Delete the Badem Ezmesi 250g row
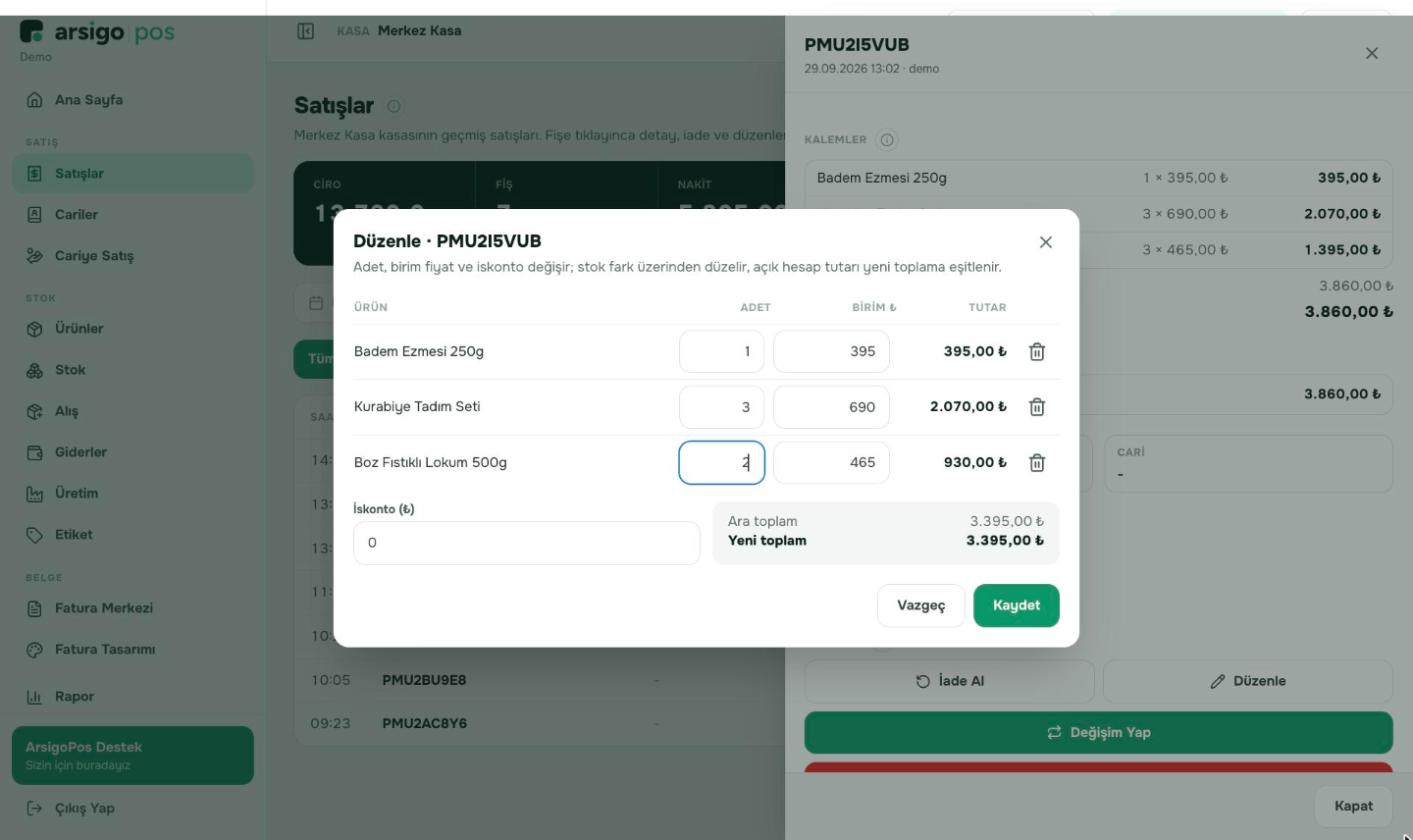Viewport: 1413px width, 840px height. pyautogui.click(x=1037, y=352)
